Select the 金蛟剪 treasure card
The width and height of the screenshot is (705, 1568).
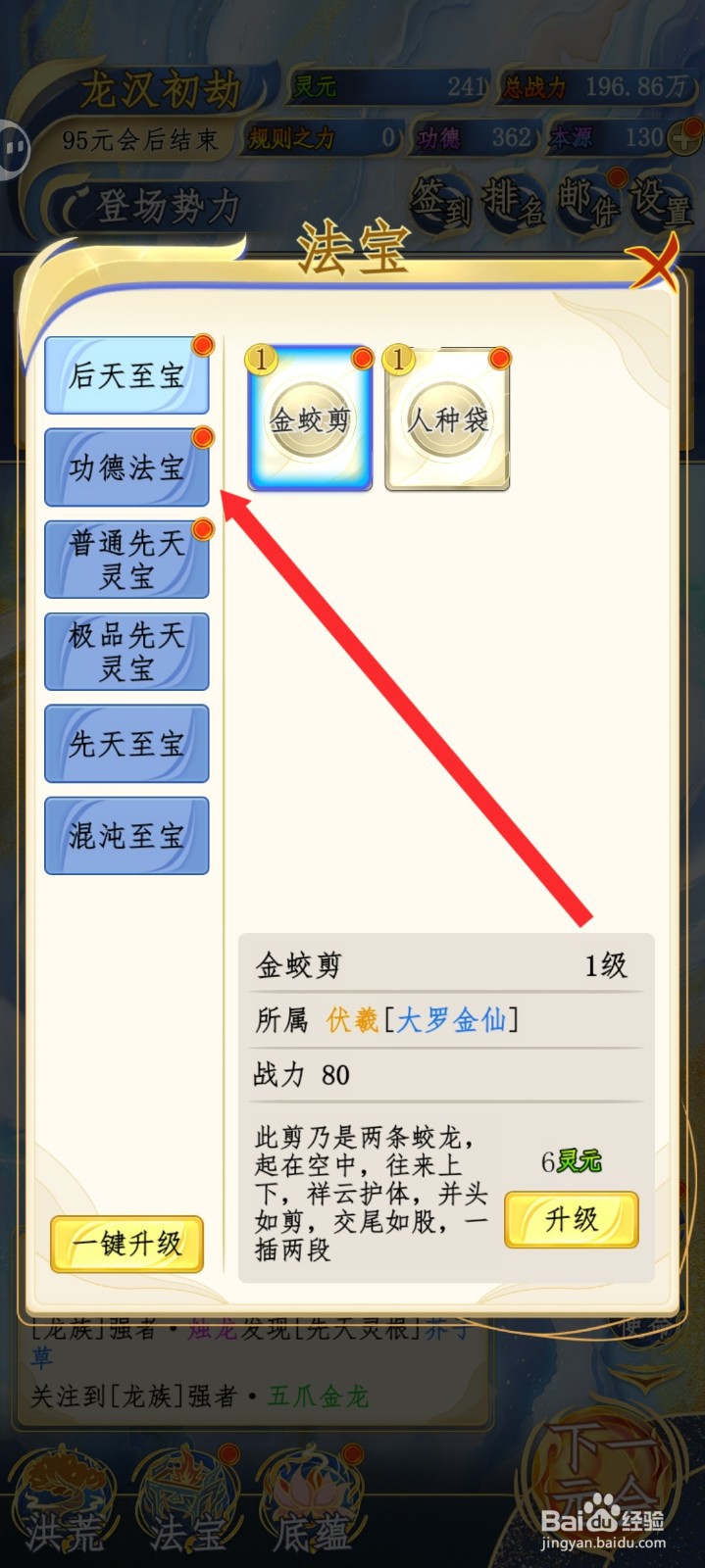point(310,417)
